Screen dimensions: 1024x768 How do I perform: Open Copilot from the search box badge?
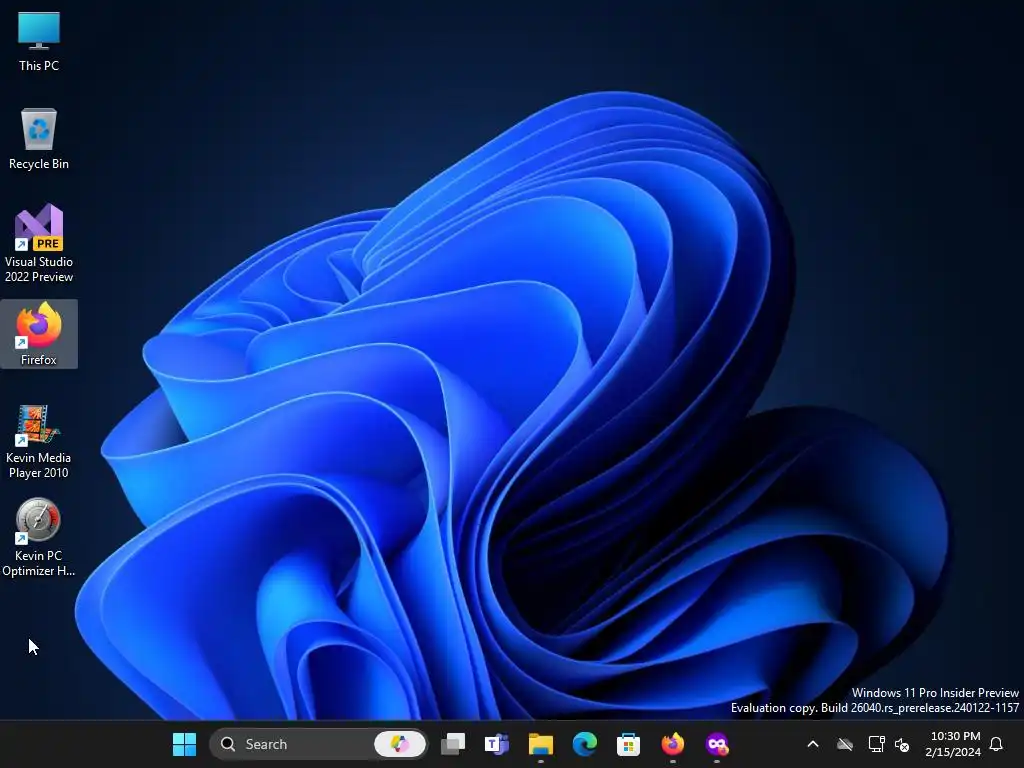[400, 744]
